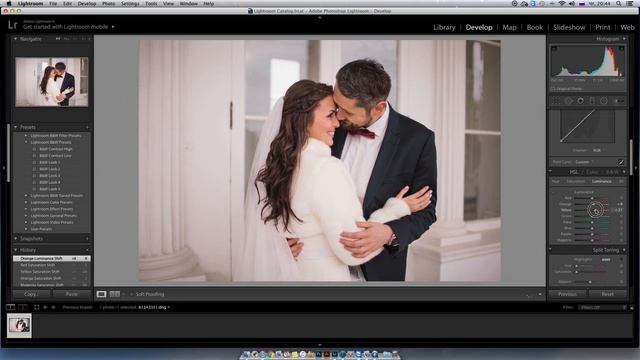Open Before/After comparison view in toolbar

point(115,294)
